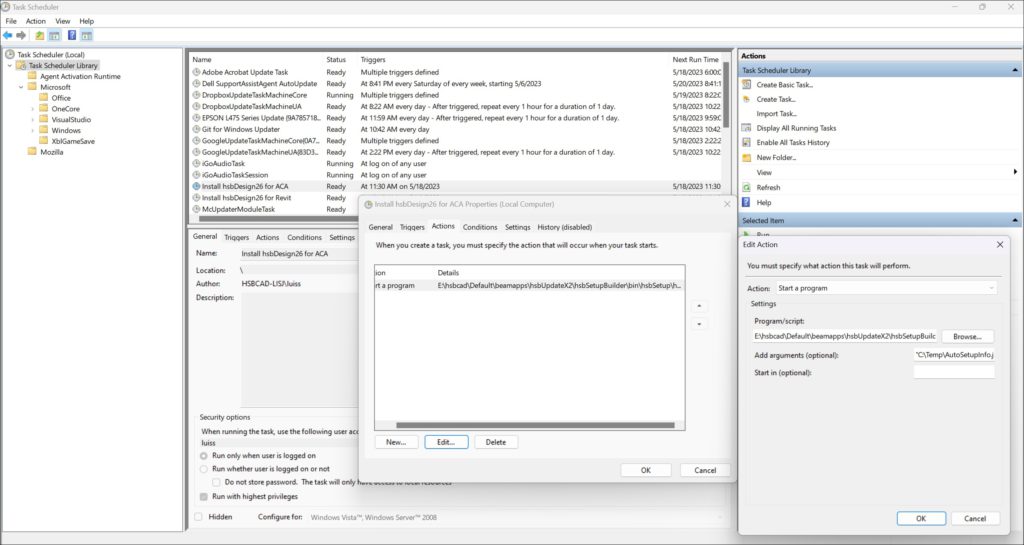This screenshot has height=545, width=1024.
Task: Click the clock icon beside Git for Windows Updater
Action: [197, 129]
